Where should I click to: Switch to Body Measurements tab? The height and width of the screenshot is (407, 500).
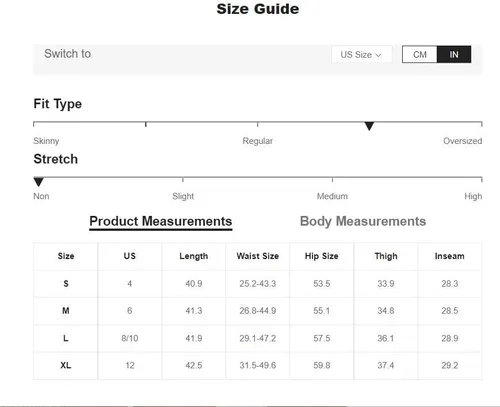click(363, 221)
